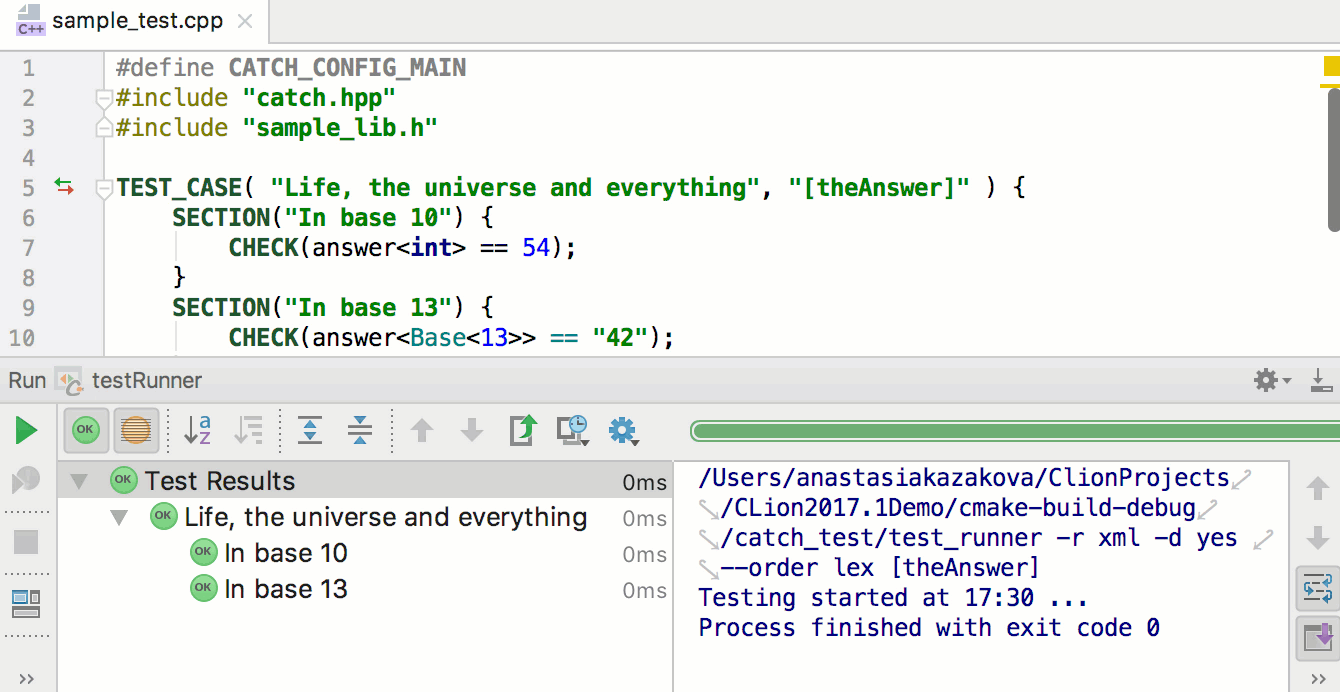Click the testRunner configuration icon
The image size is (1340, 692).
click(x=69, y=380)
